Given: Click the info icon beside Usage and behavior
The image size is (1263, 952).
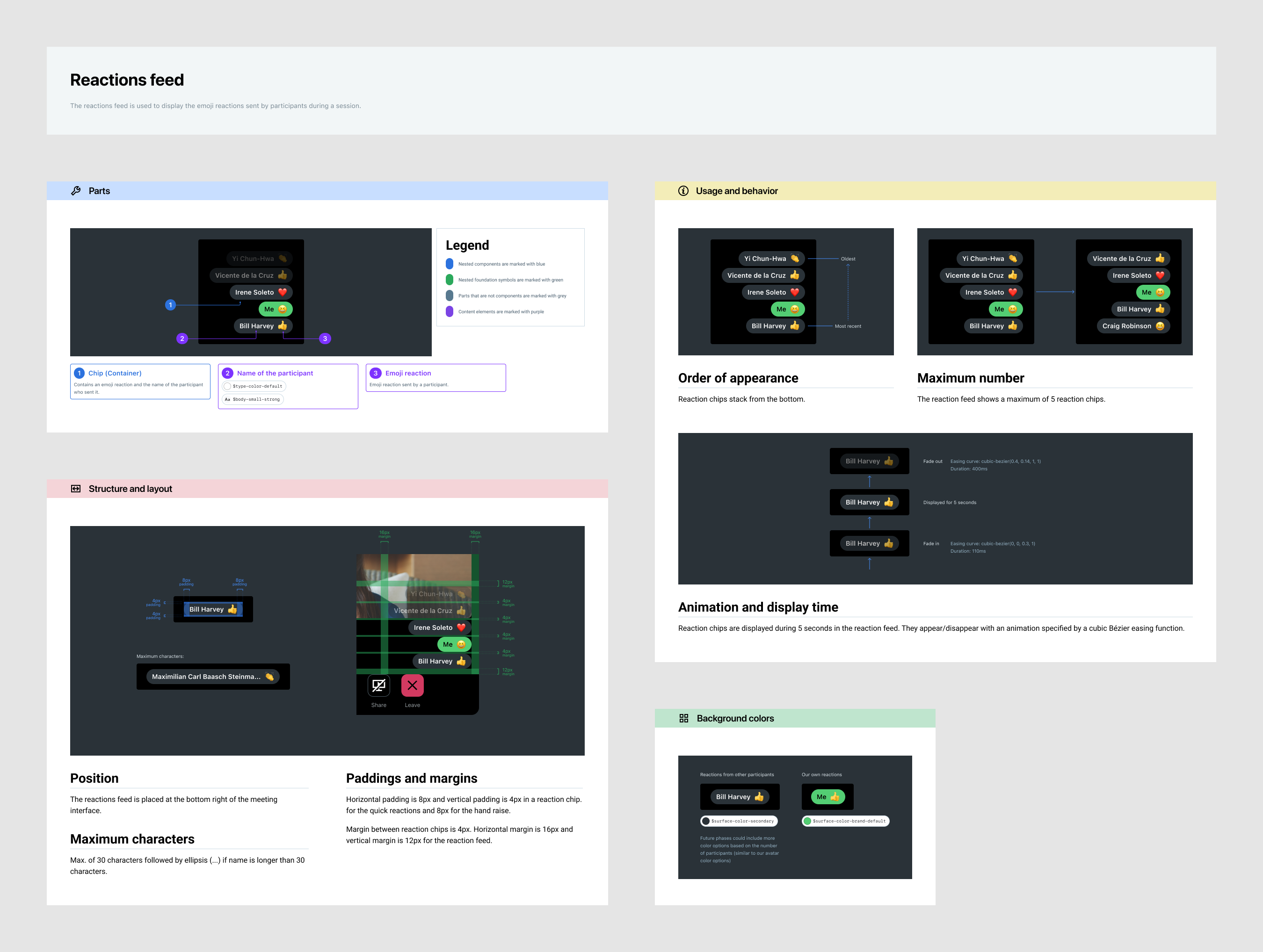Looking at the screenshot, I should click(683, 191).
